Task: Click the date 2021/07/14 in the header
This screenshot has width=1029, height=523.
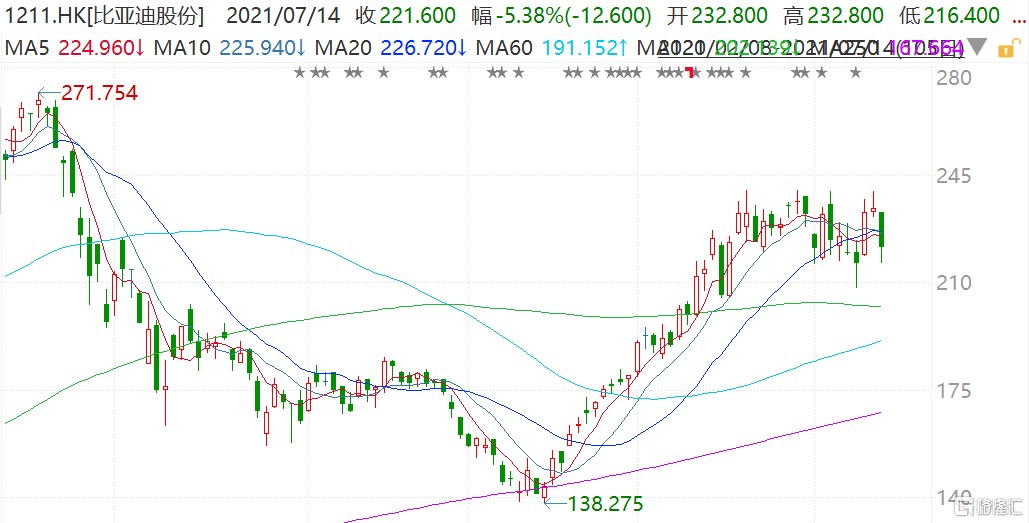Action: (x=284, y=16)
